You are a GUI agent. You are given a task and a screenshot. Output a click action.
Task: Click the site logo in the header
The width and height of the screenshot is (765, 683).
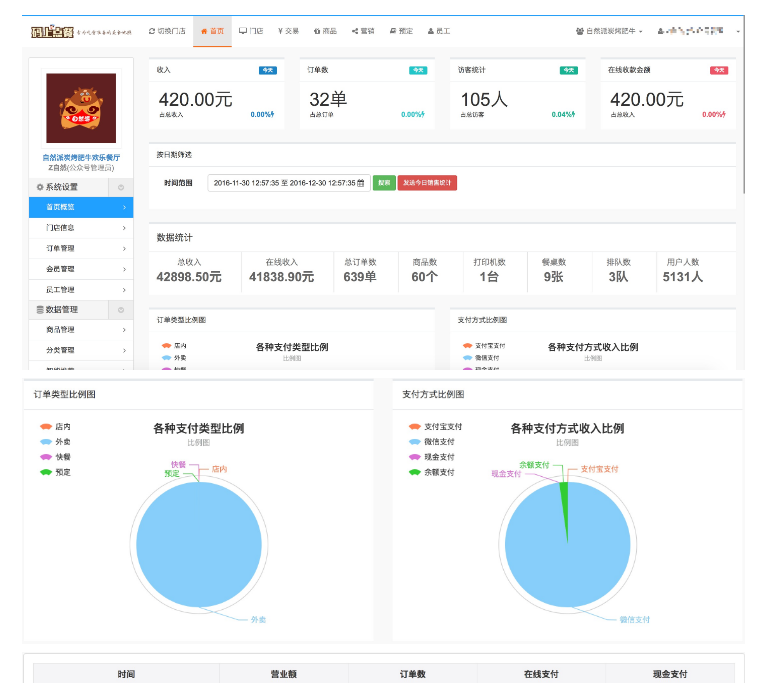(x=52, y=32)
